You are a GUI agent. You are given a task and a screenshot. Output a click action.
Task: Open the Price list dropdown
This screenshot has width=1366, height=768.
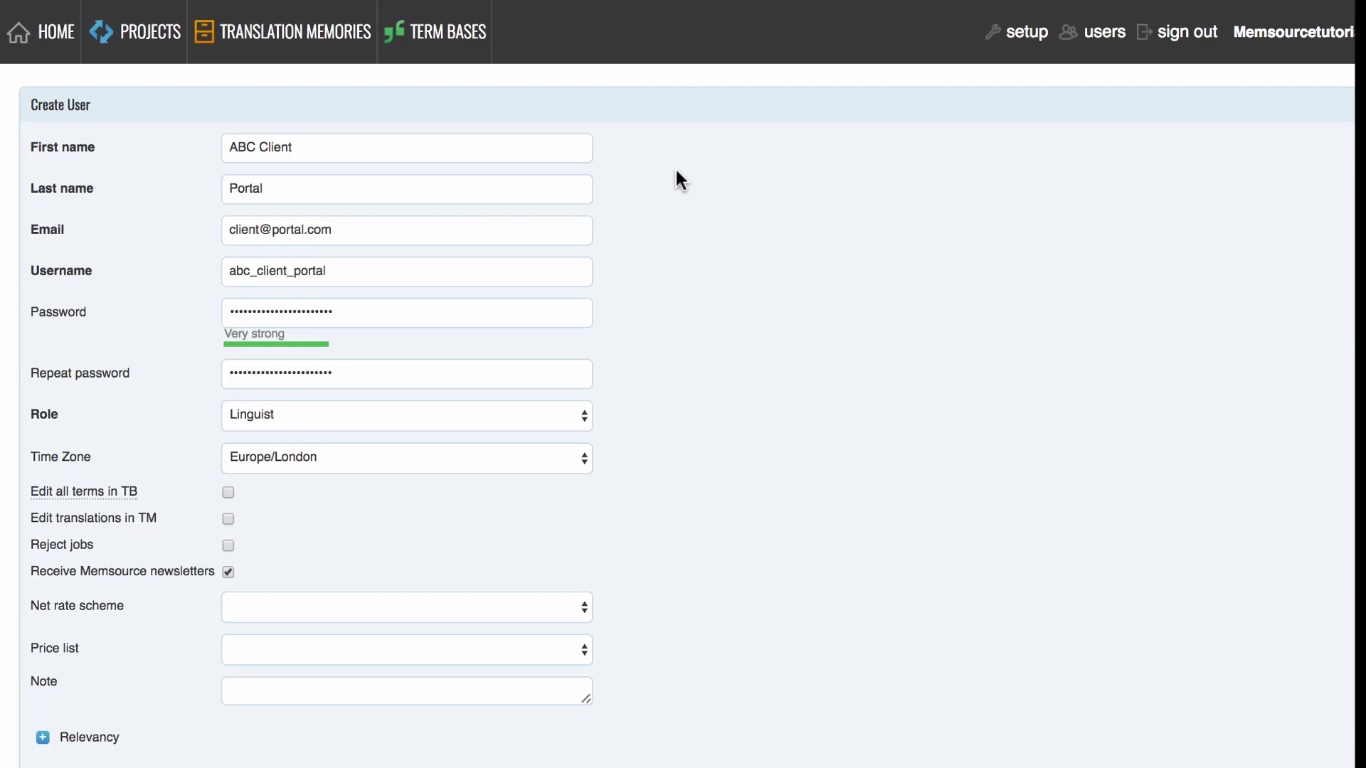(x=406, y=650)
